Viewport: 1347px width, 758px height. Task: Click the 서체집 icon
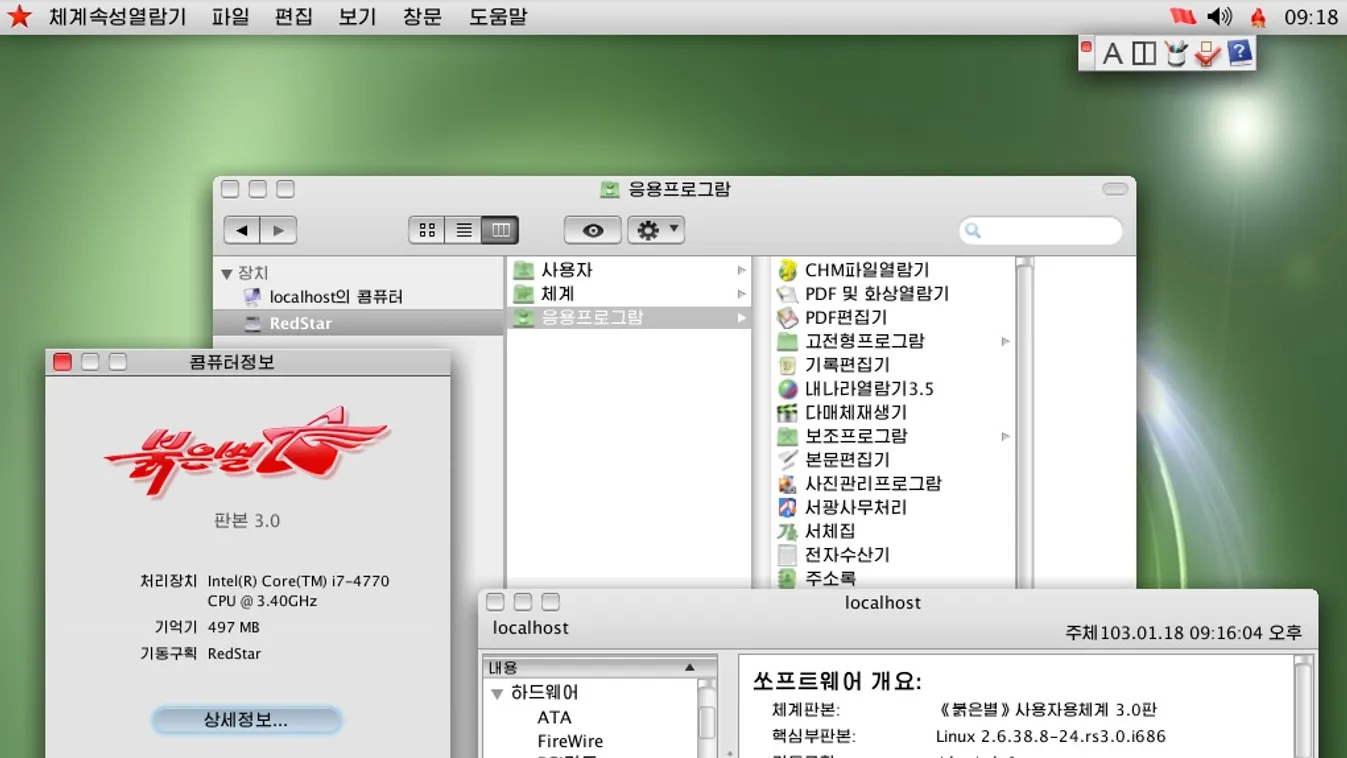point(788,531)
